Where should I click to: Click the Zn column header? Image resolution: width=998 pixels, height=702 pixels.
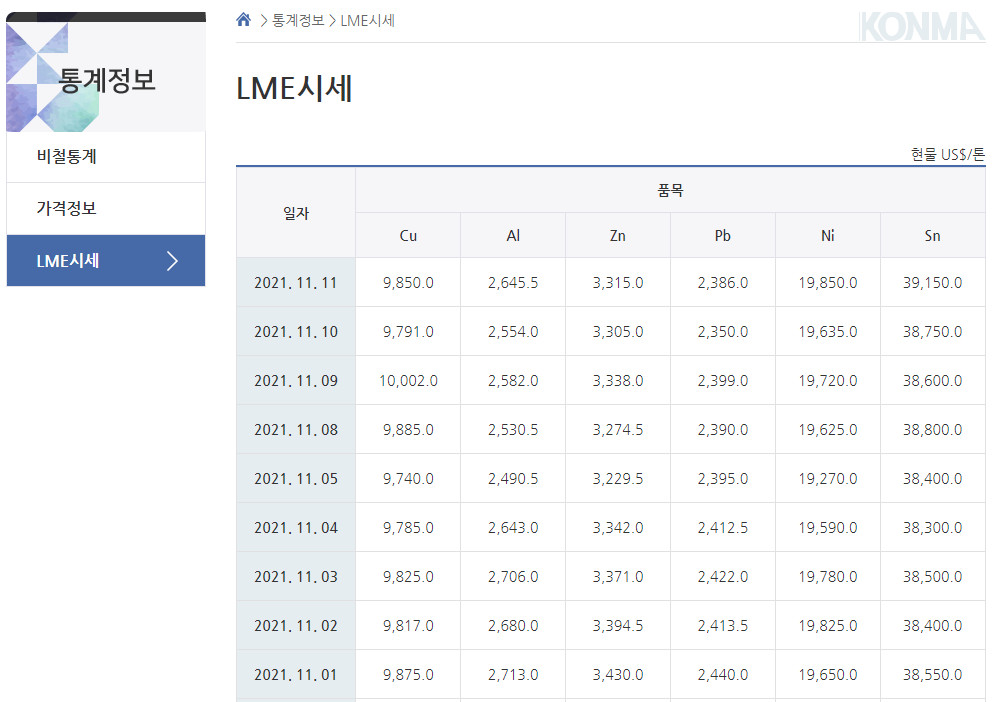[x=617, y=235]
